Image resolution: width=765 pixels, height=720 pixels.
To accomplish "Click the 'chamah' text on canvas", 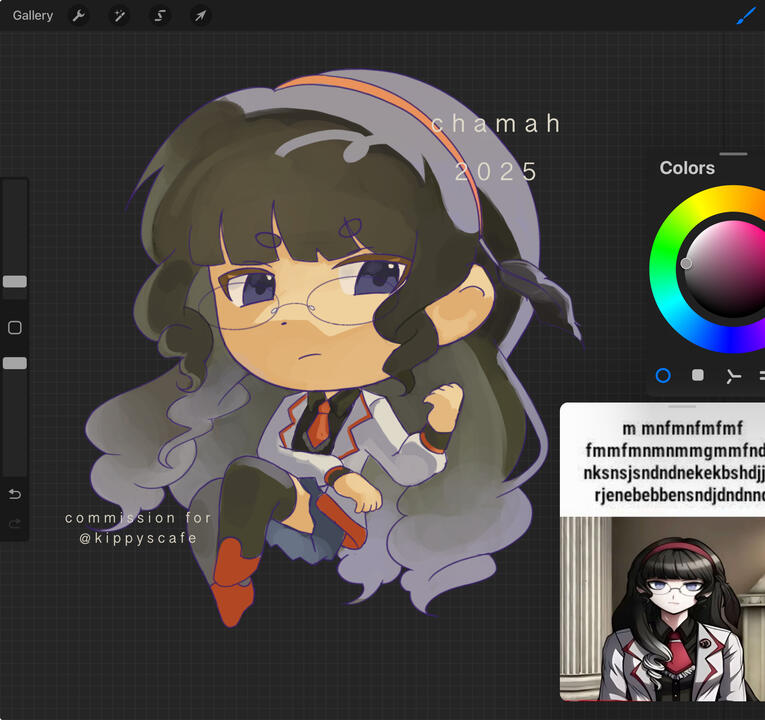I will (x=496, y=123).
